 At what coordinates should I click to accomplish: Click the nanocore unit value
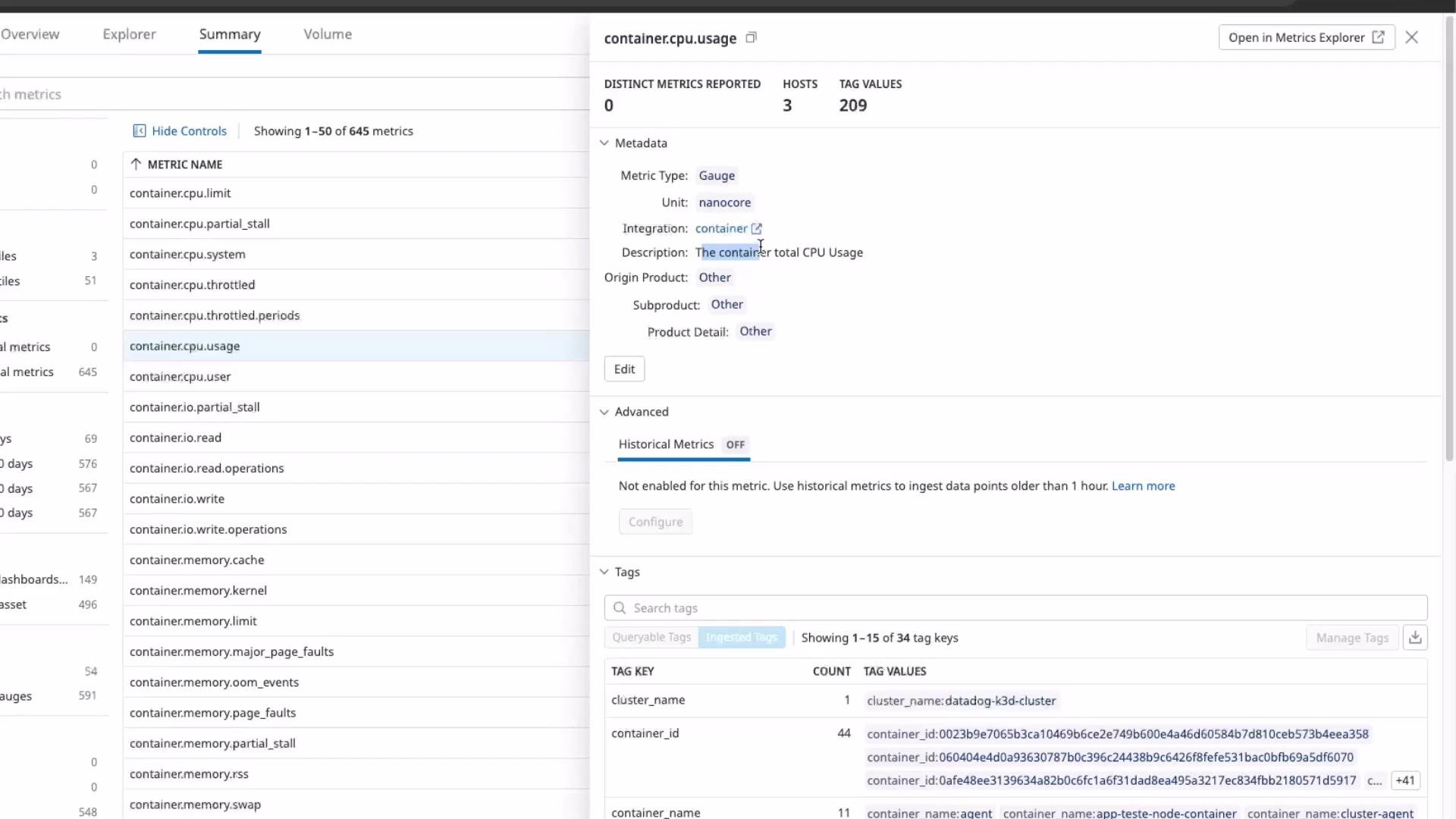point(725,202)
